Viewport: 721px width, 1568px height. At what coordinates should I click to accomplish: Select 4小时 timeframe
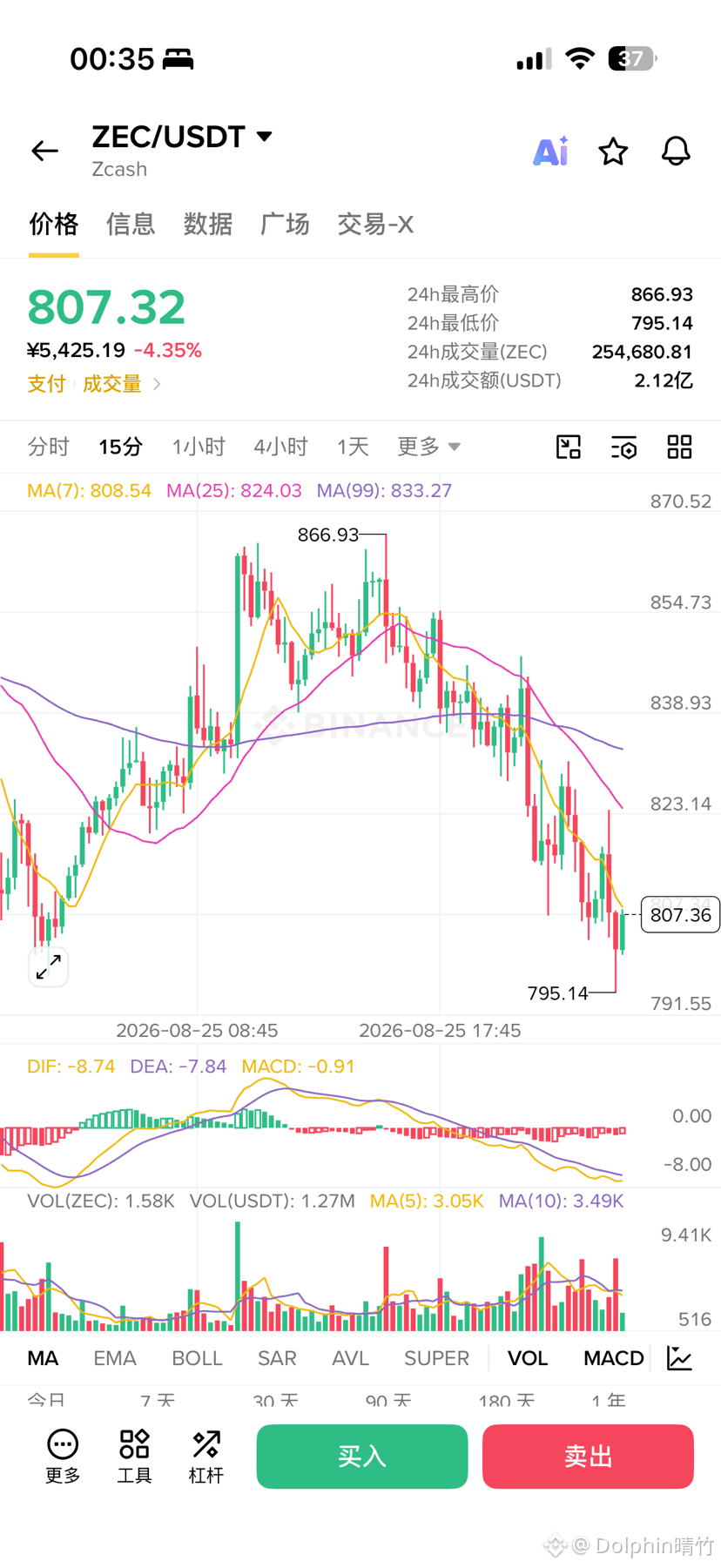[x=280, y=447]
